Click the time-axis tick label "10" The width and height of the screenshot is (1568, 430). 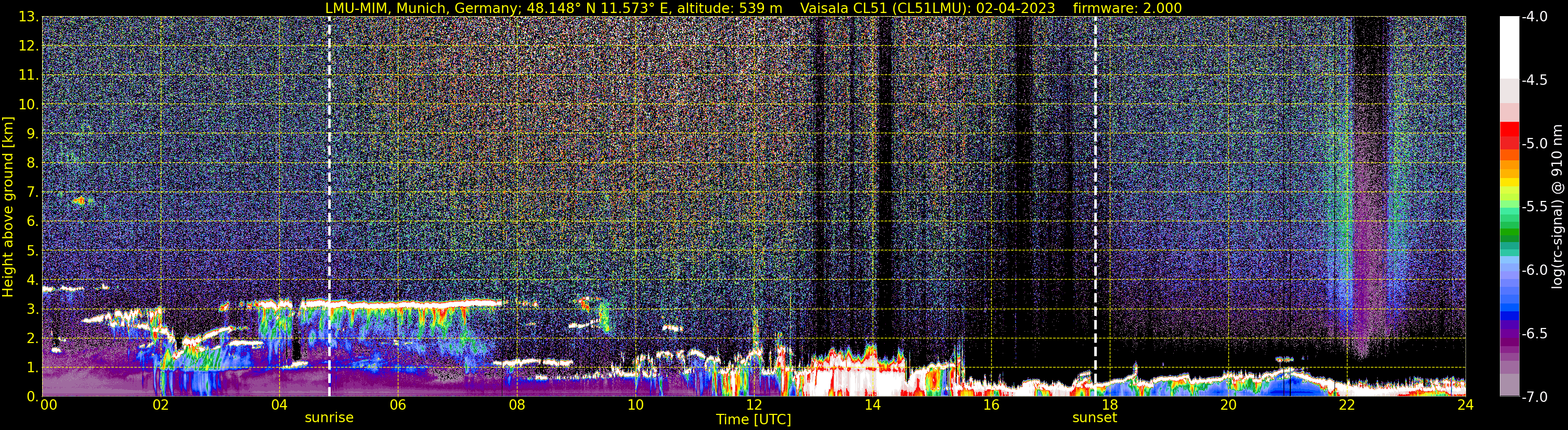pos(636,405)
